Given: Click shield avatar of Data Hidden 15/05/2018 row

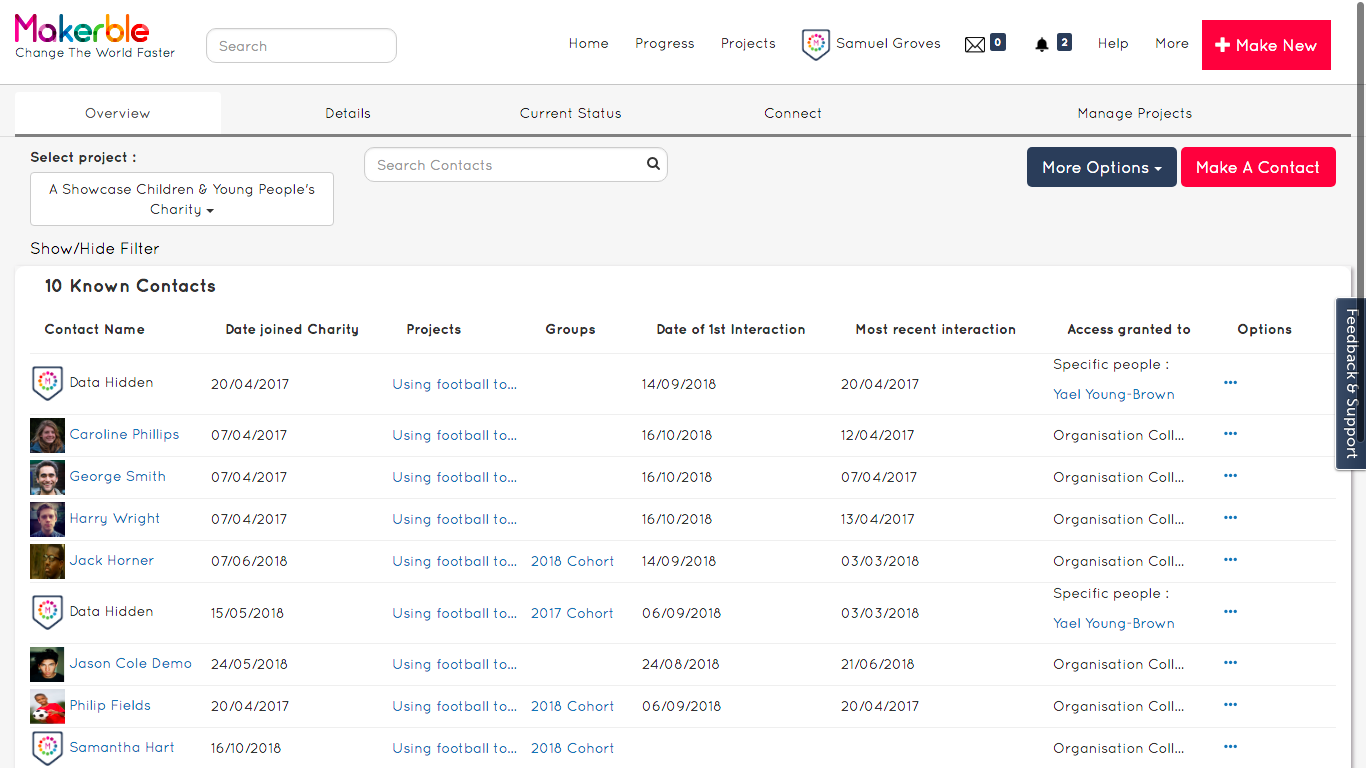Looking at the screenshot, I should (47, 612).
